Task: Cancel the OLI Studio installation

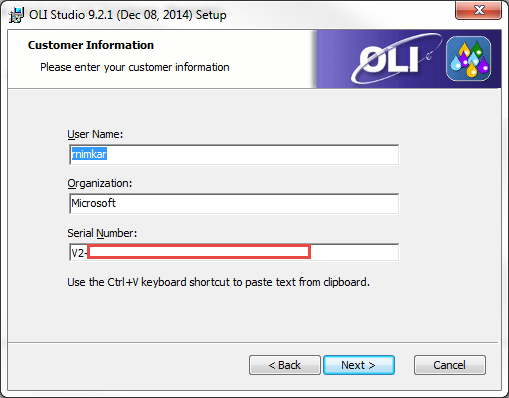Action: pyautogui.click(x=449, y=365)
